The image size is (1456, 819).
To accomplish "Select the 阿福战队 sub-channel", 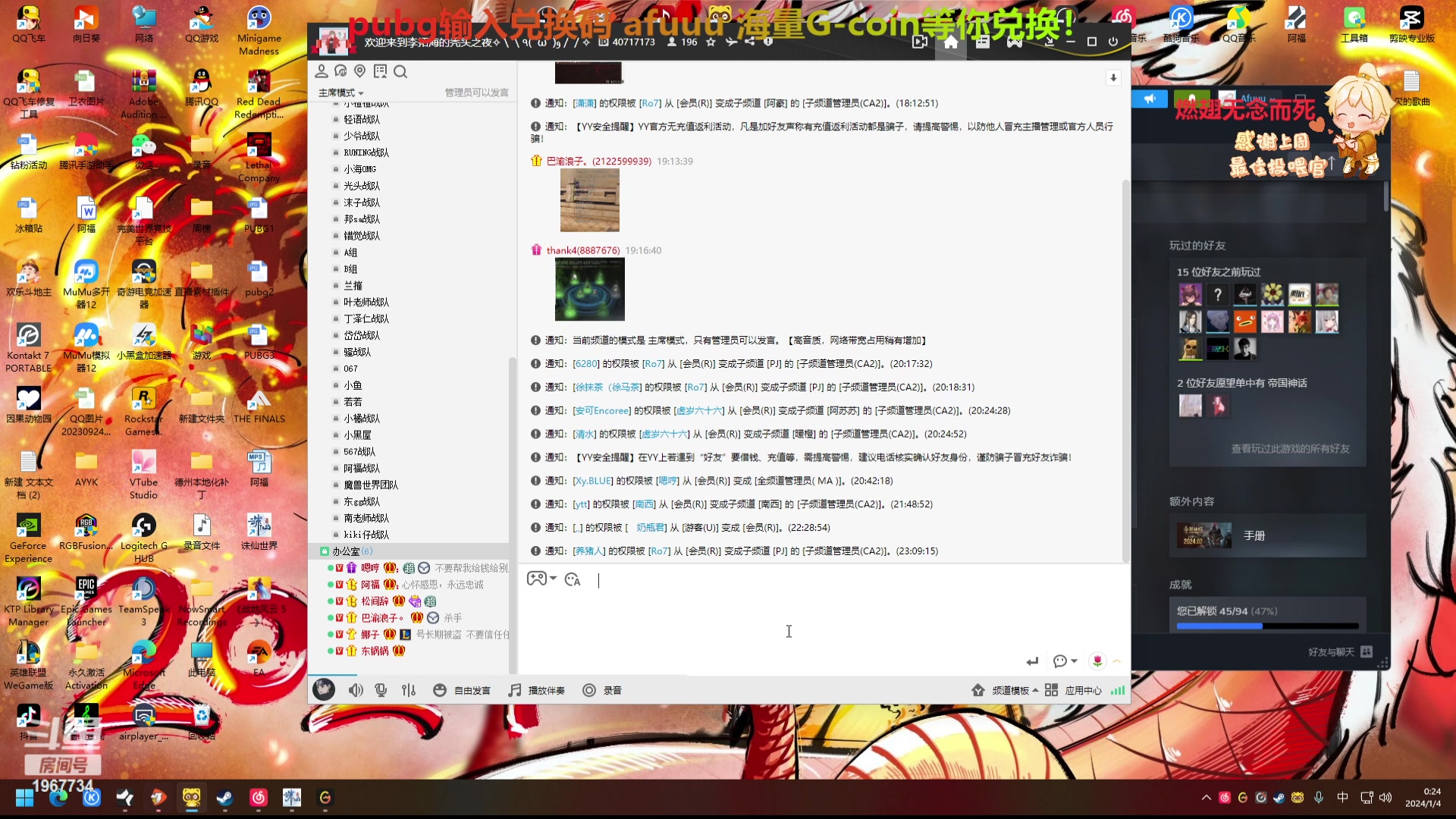I will (x=362, y=469).
